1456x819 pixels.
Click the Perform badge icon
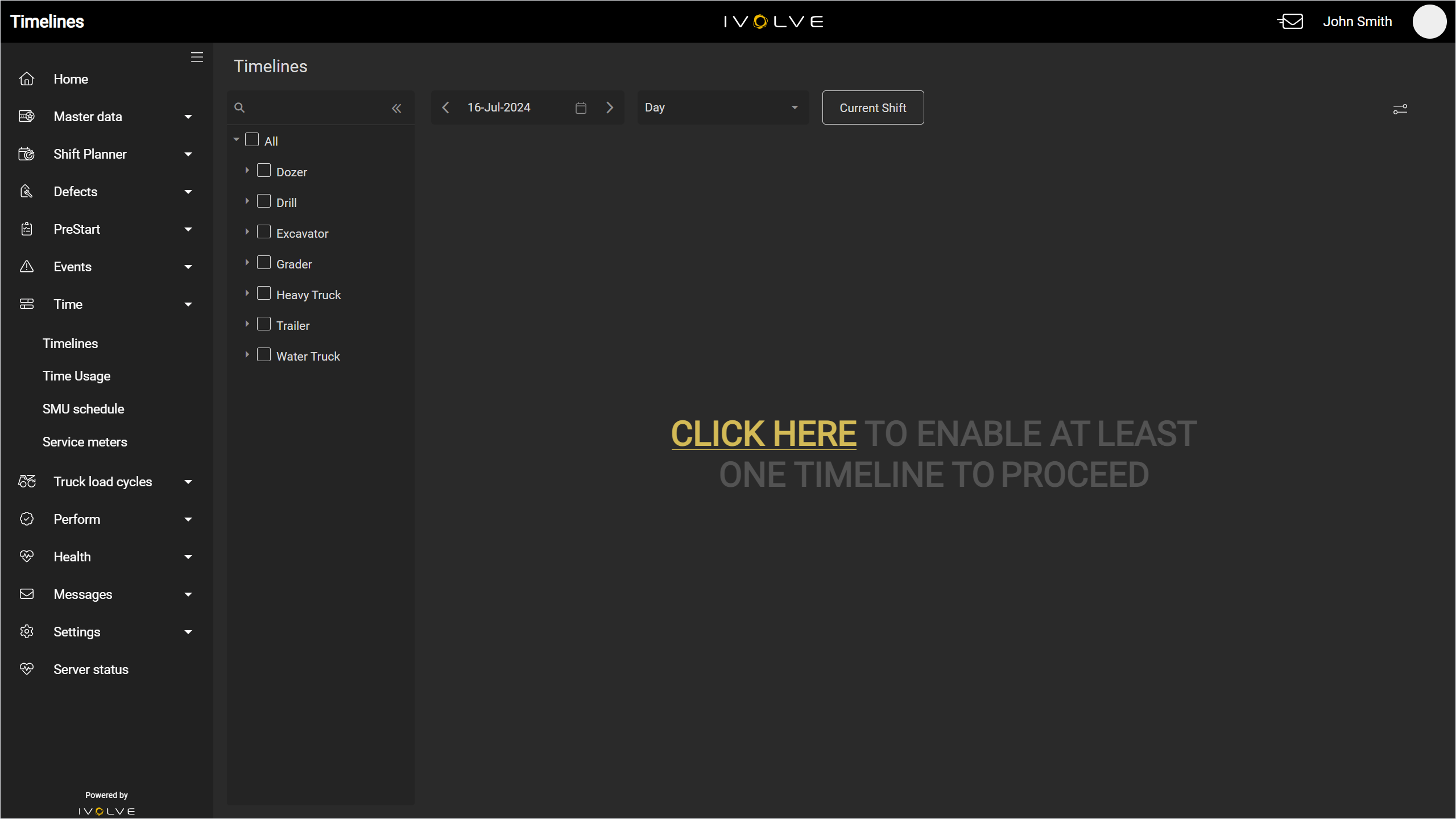pos(27,519)
